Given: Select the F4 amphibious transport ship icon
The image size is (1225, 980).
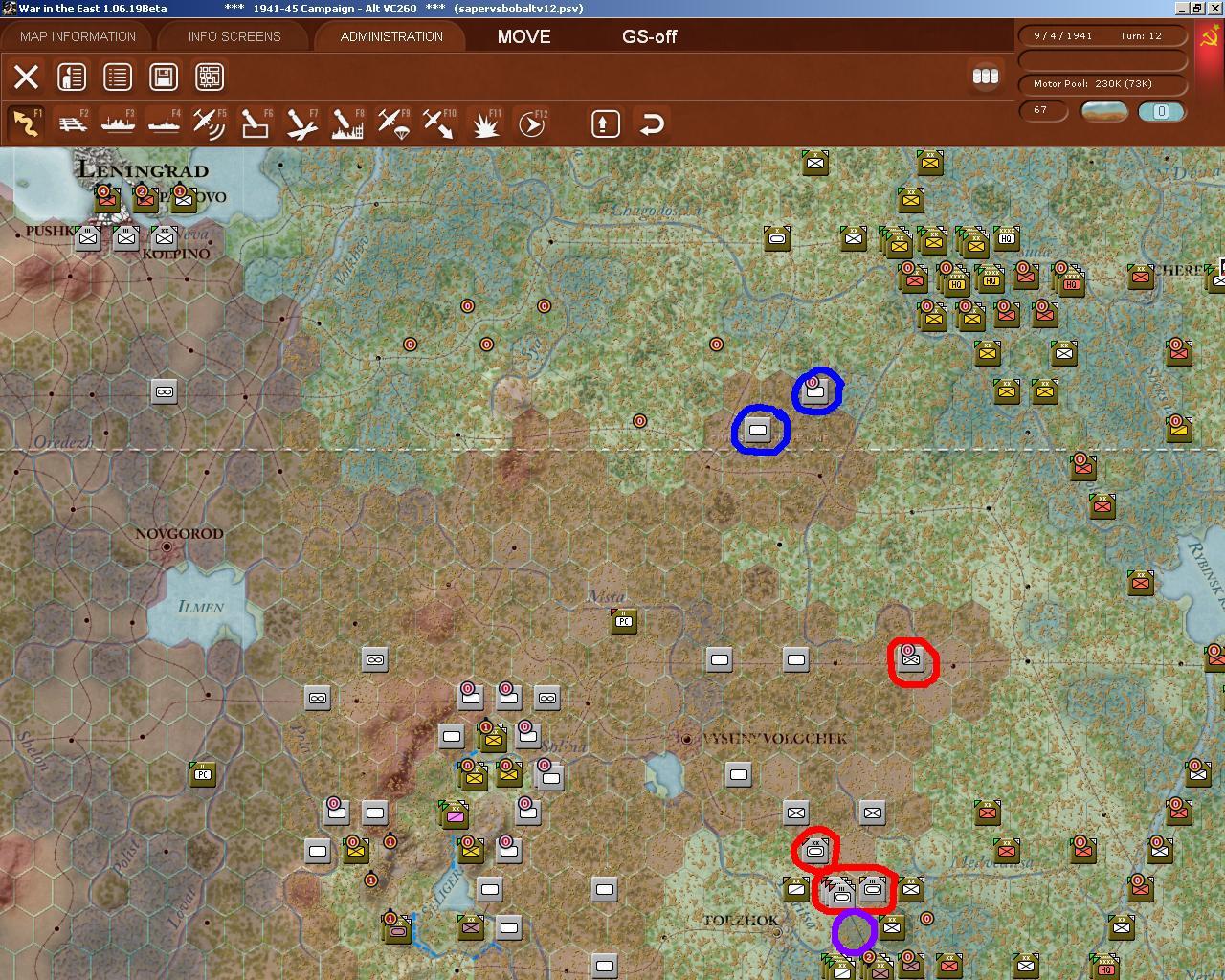Looking at the screenshot, I should (164, 123).
